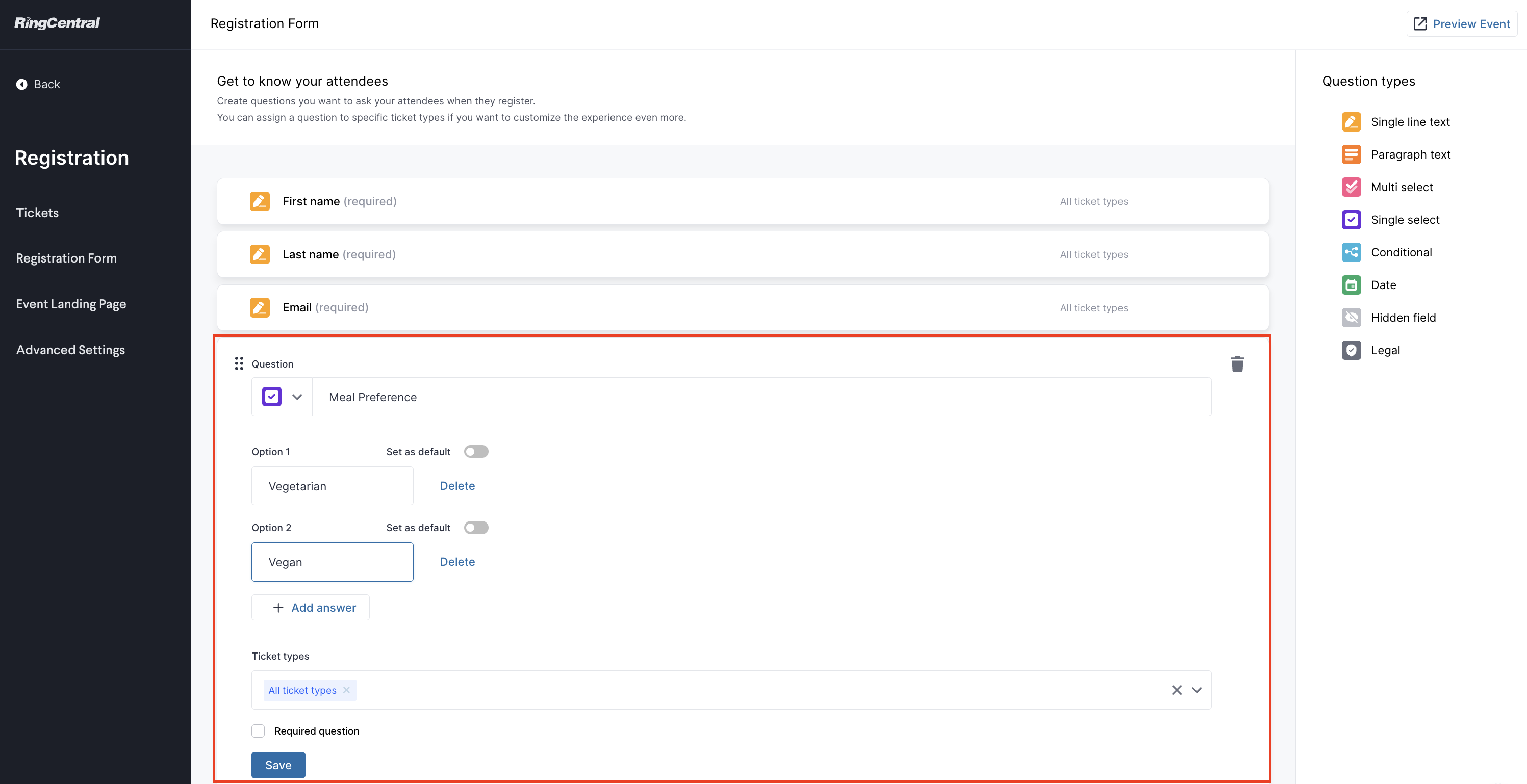Go Back from the sidebar
Viewport: 1527px width, 784px height.
[38, 84]
